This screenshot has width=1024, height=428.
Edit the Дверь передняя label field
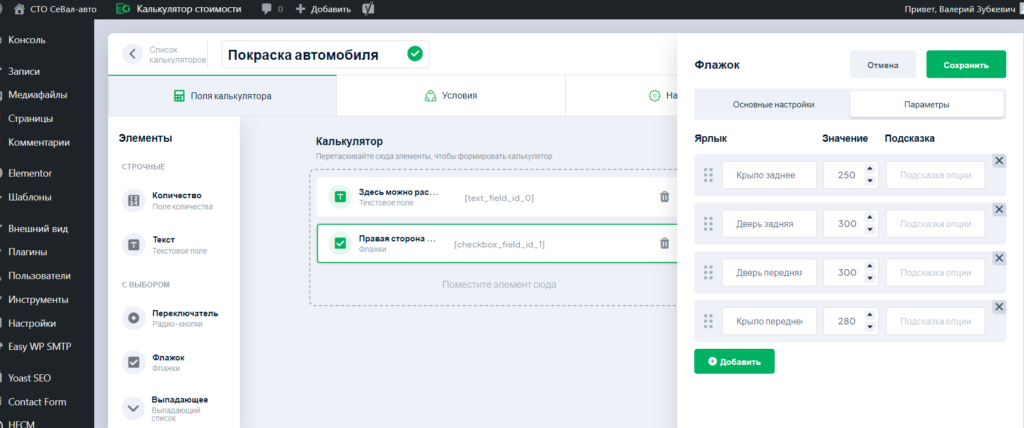(769, 272)
